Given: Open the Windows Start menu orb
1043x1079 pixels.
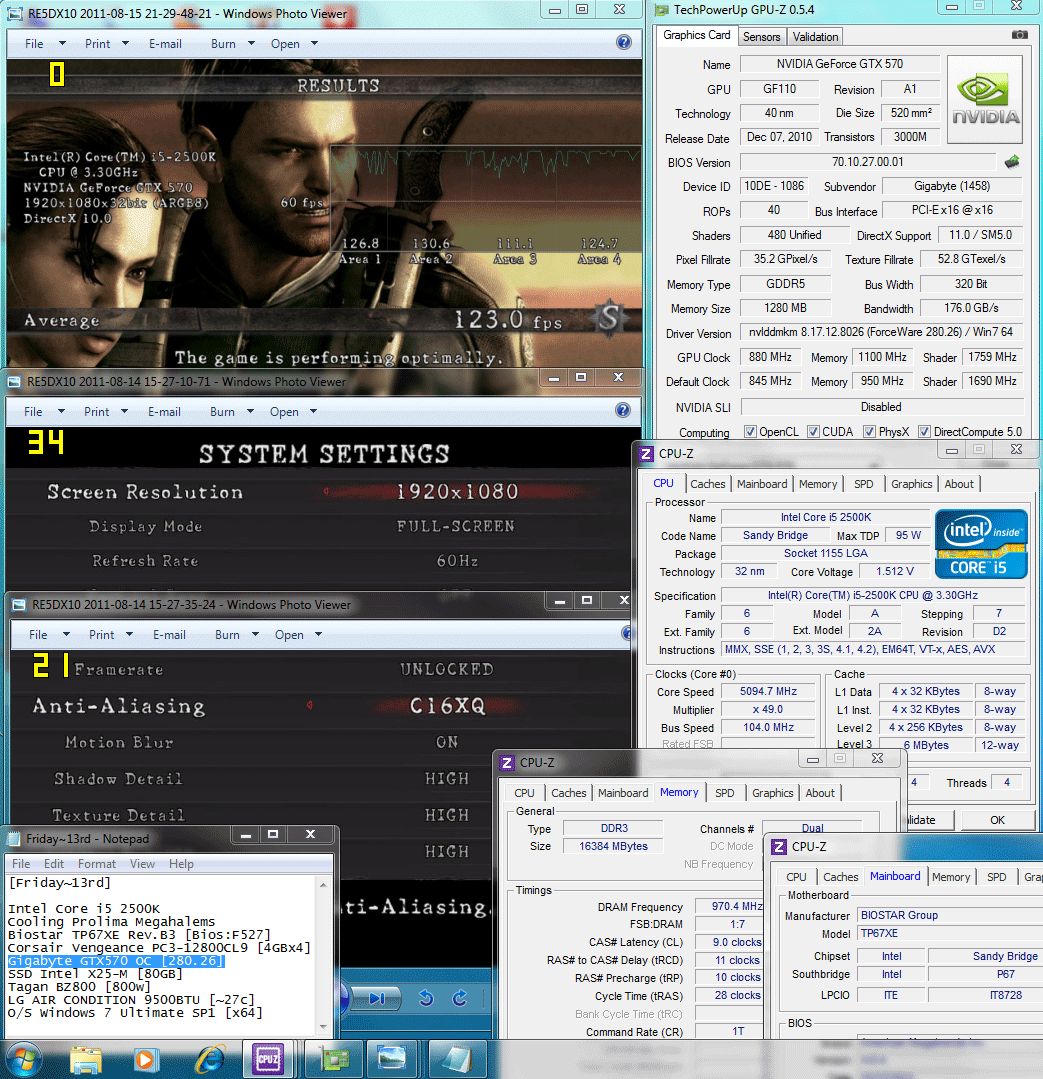Looking at the screenshot, I should pyautogui.click(x=23, y=1060).
